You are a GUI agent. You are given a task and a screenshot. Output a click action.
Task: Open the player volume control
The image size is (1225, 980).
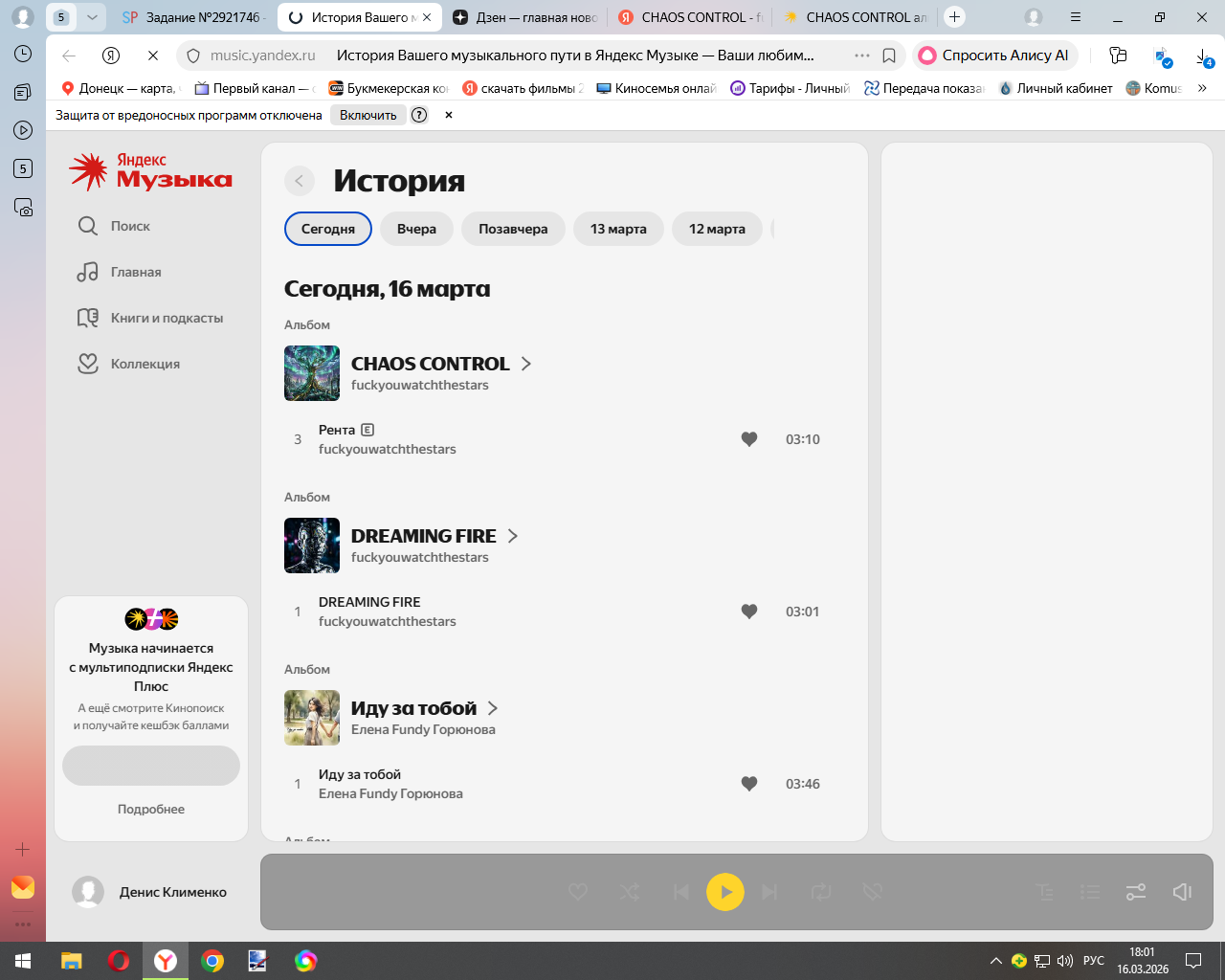(1182, 892)
